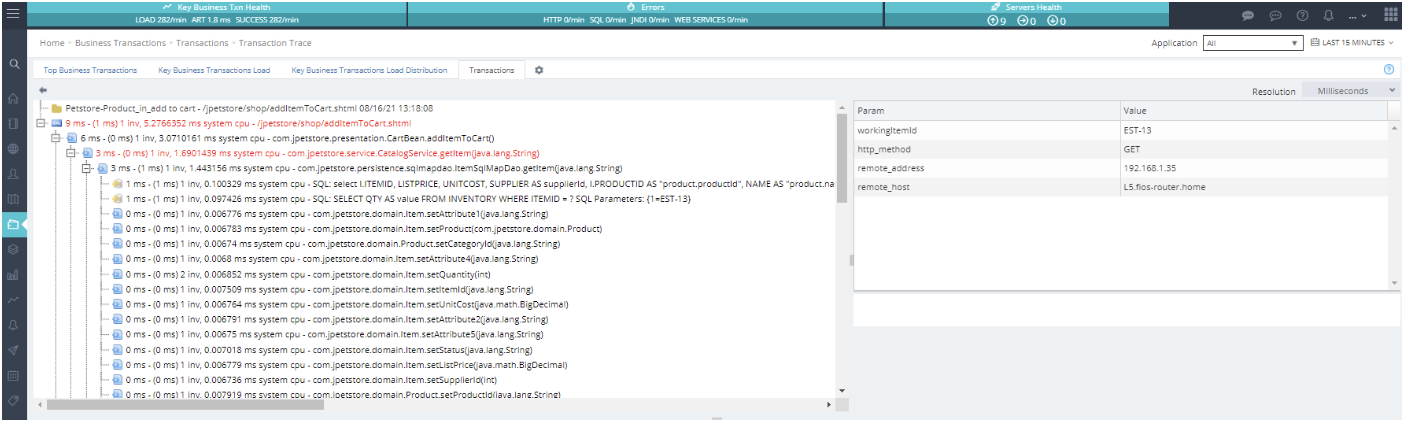Select the Transactions tab
Screen dimensions: 1406x424
coord(492,70)
